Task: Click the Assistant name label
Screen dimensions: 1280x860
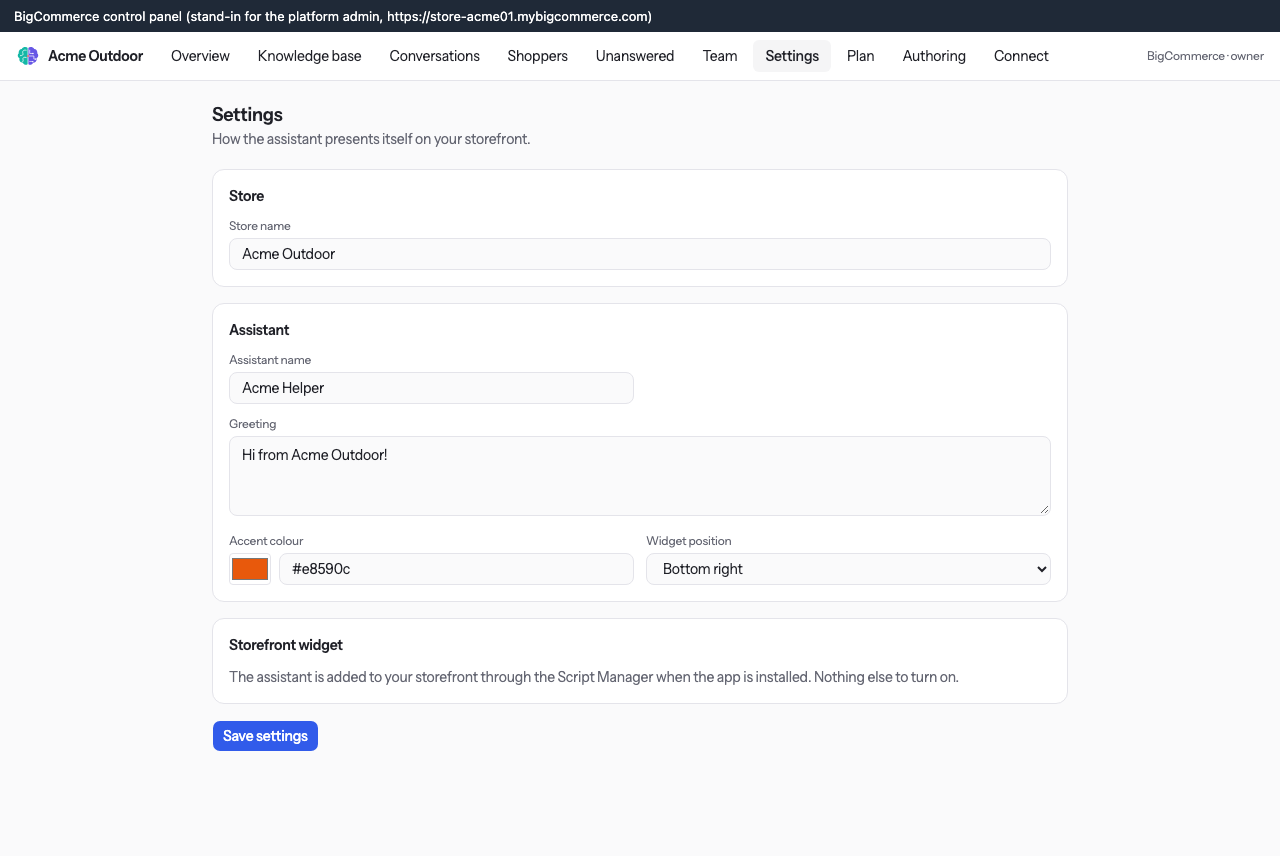Action: pos(270,360)
